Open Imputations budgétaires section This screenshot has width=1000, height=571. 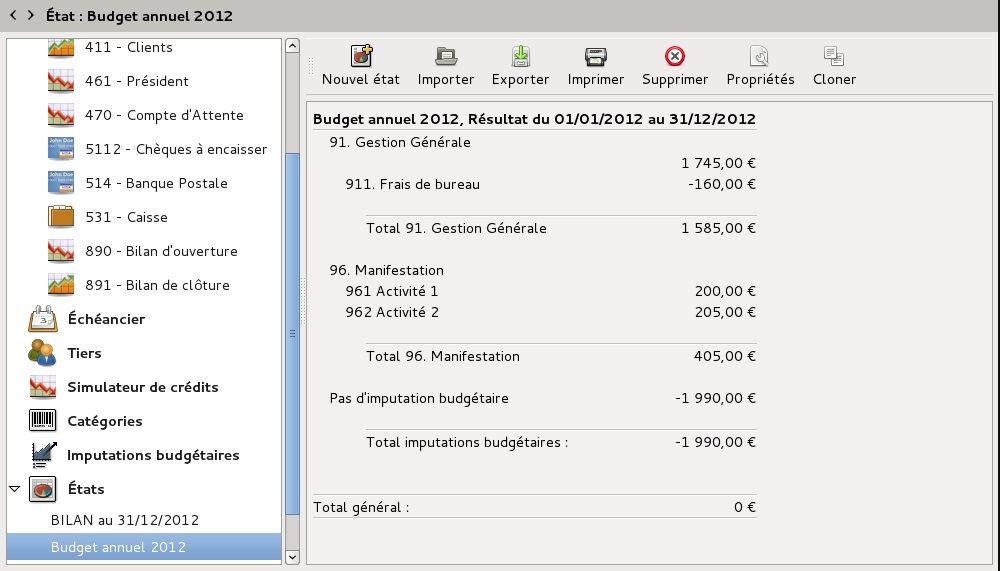[153, 455]
